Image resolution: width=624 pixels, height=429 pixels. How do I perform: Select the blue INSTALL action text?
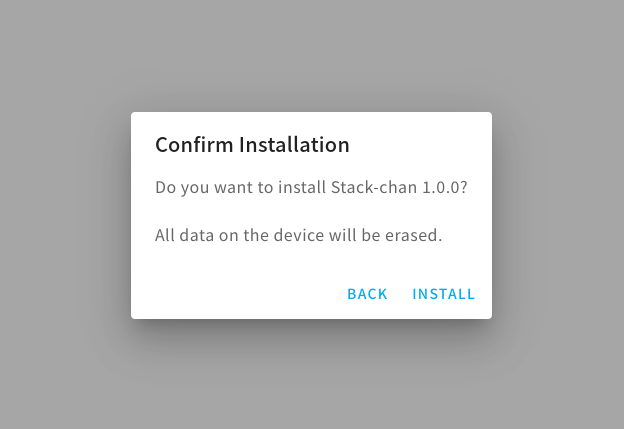443,294
